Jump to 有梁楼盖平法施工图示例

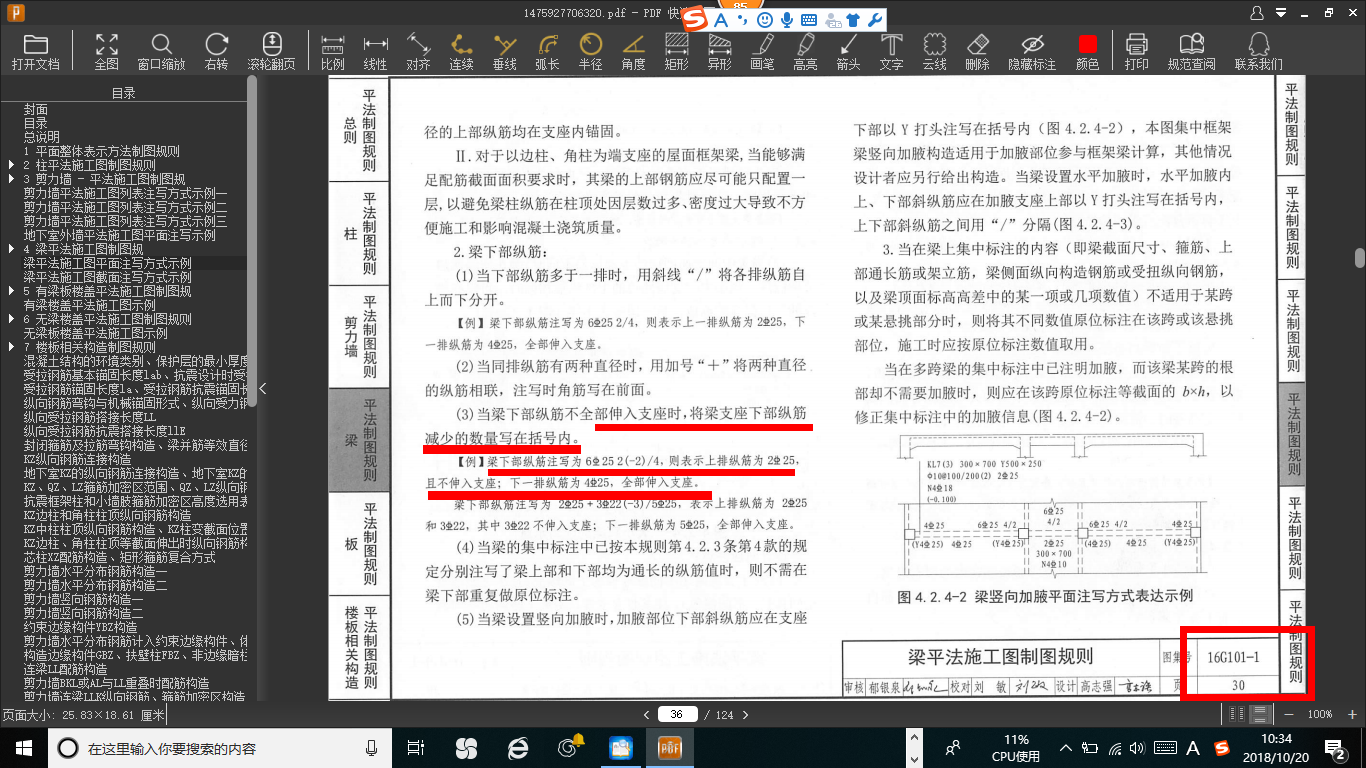click(90, 305)
